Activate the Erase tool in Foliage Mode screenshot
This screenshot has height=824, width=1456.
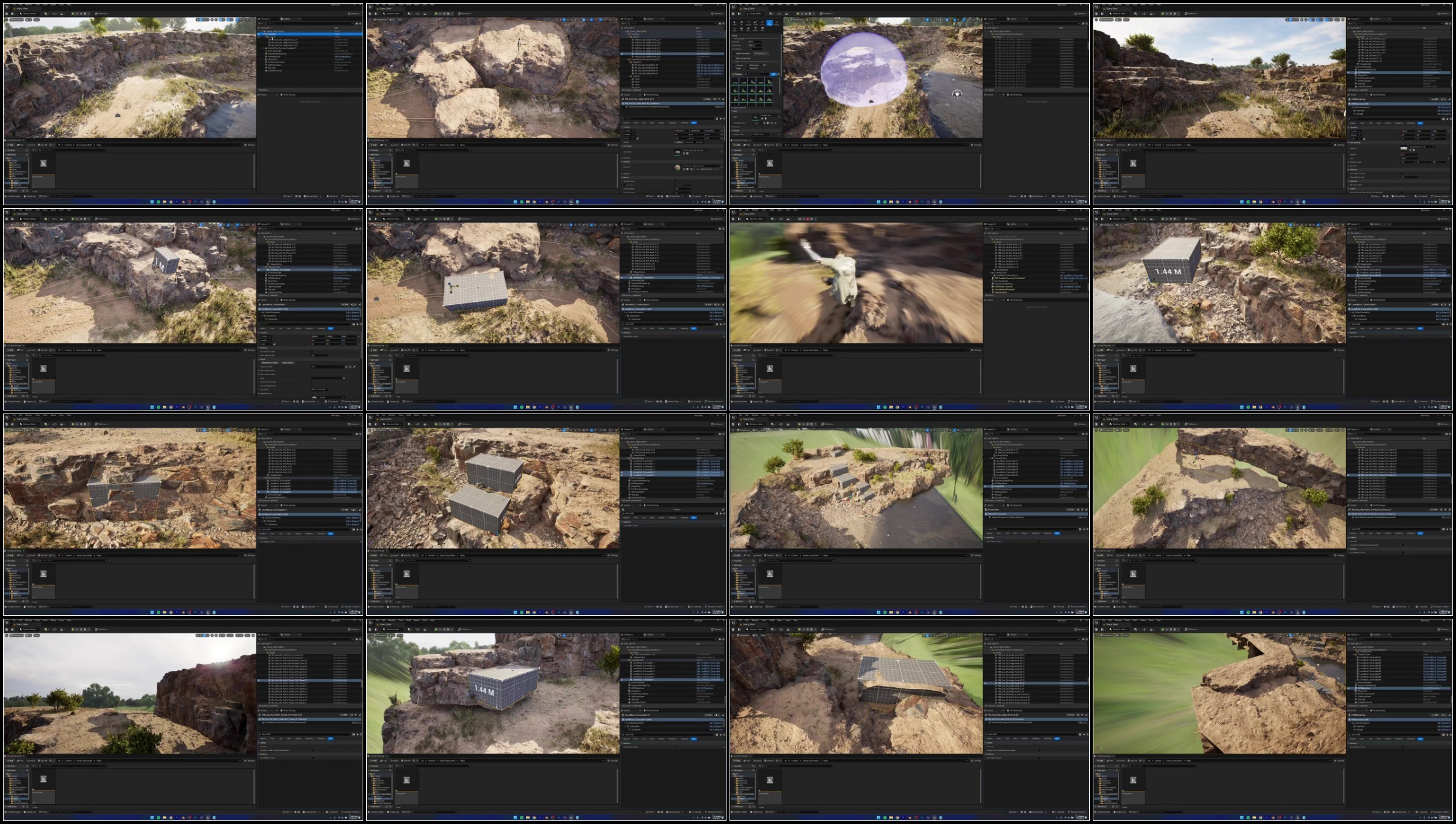pos(749,28)
